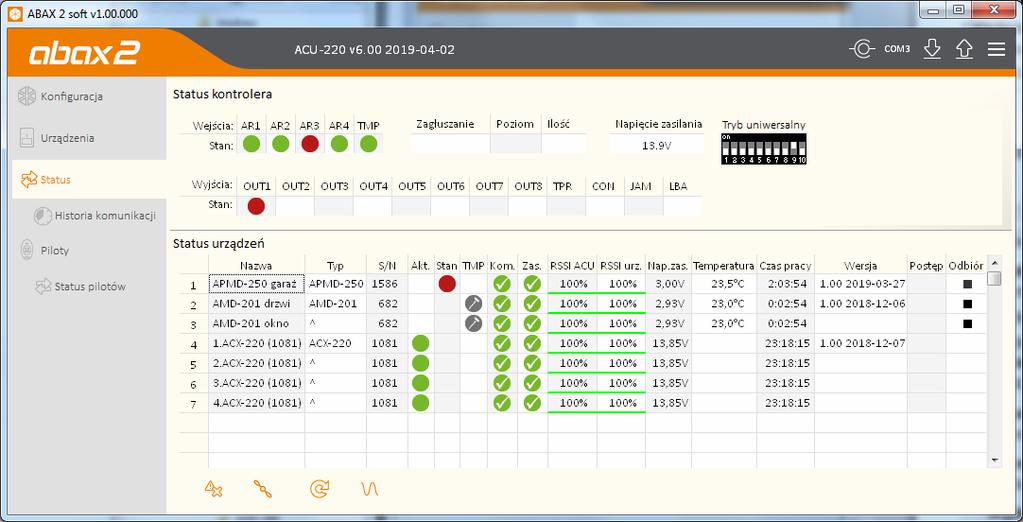1023x522 pixels.
Task: Click version 1.00 2019-03-27 cell
Action: point(861,284)
